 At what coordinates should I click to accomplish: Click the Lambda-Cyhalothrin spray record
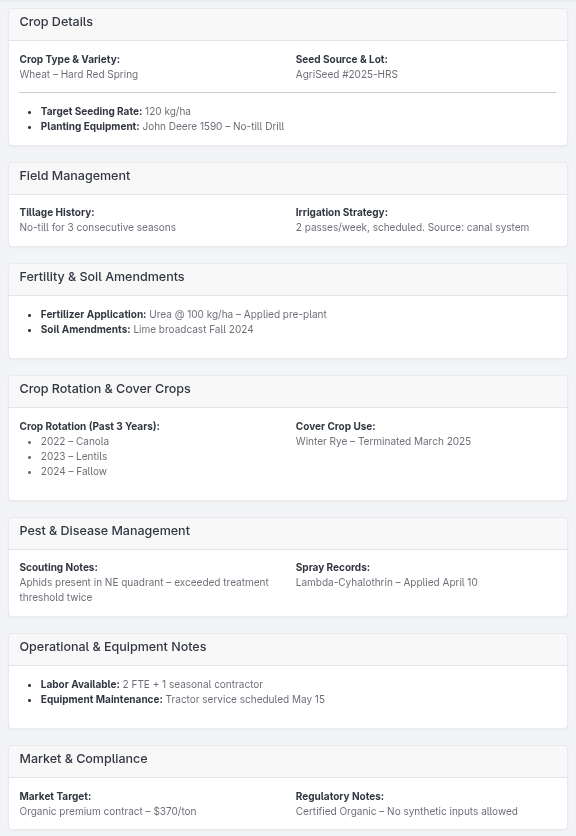pyautogui.click(x=387, y=582)
